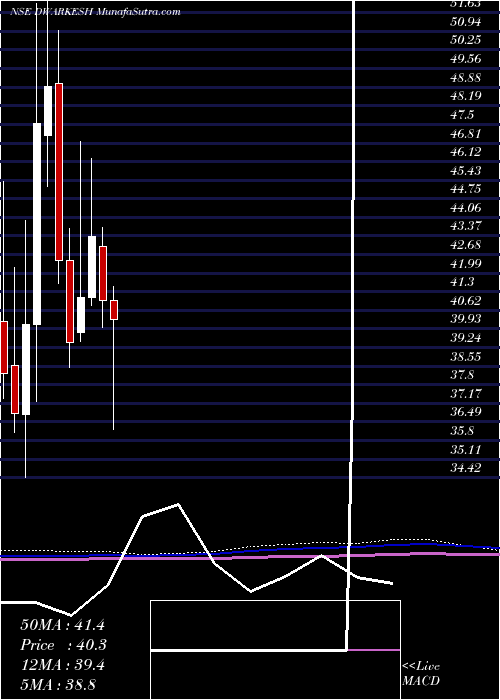Click the 12MA : 39.4 label

(62, 665)
